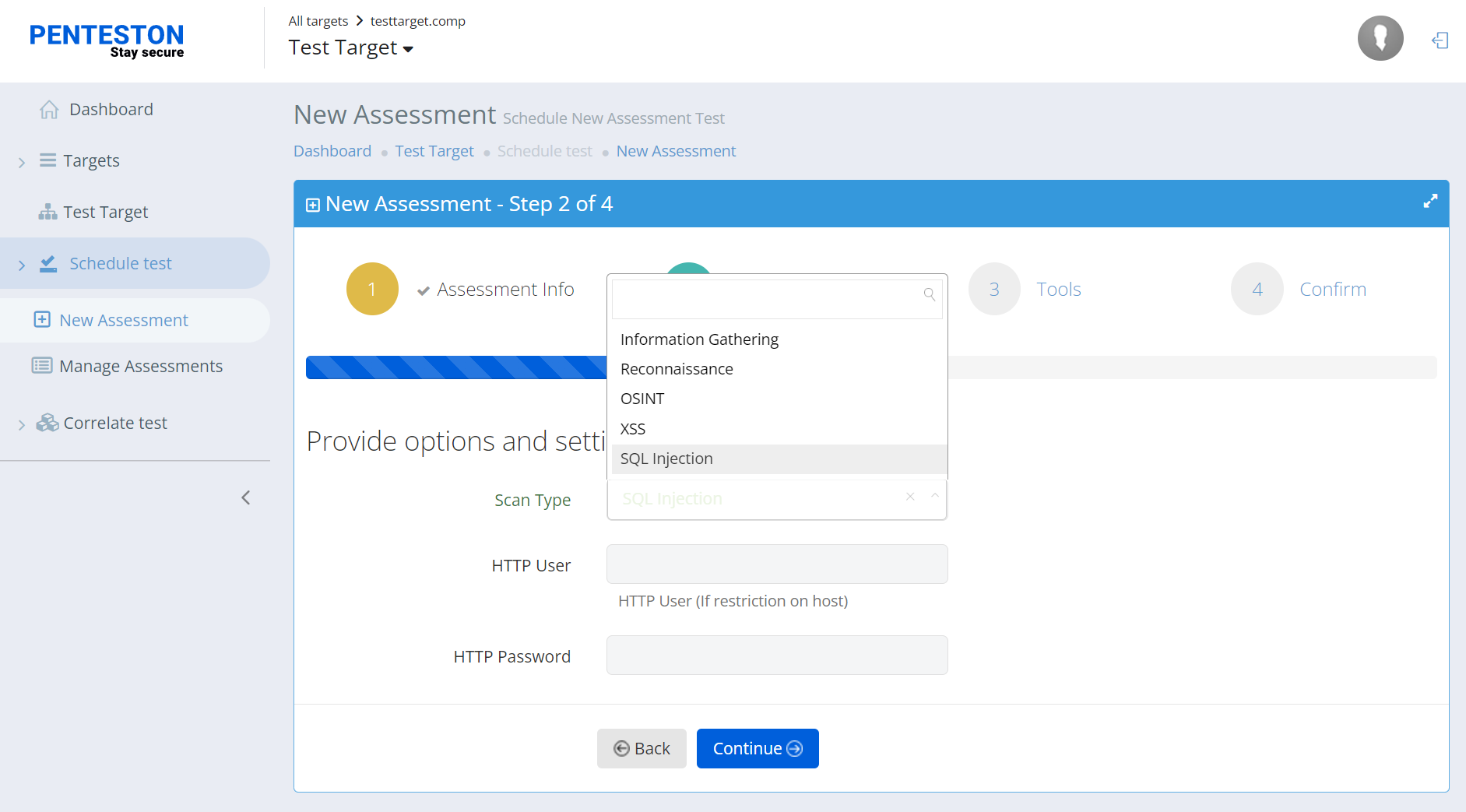Image resolution: width=1466 pixels, height=812 pixels.
Task: Collapse sidebar with left chevron
Action: click(x=246, y=497)
